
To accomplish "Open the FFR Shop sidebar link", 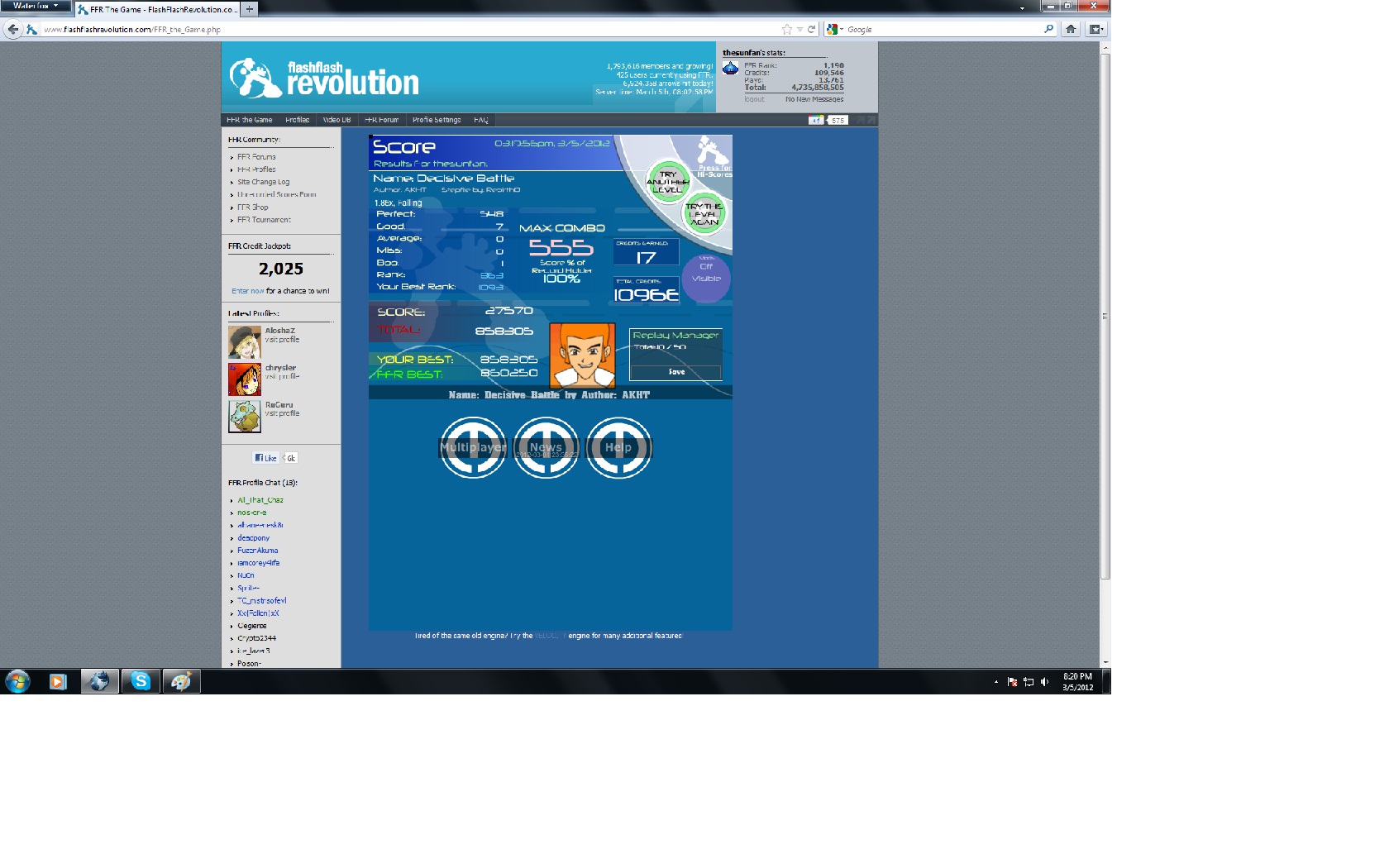I will (253, 207).
